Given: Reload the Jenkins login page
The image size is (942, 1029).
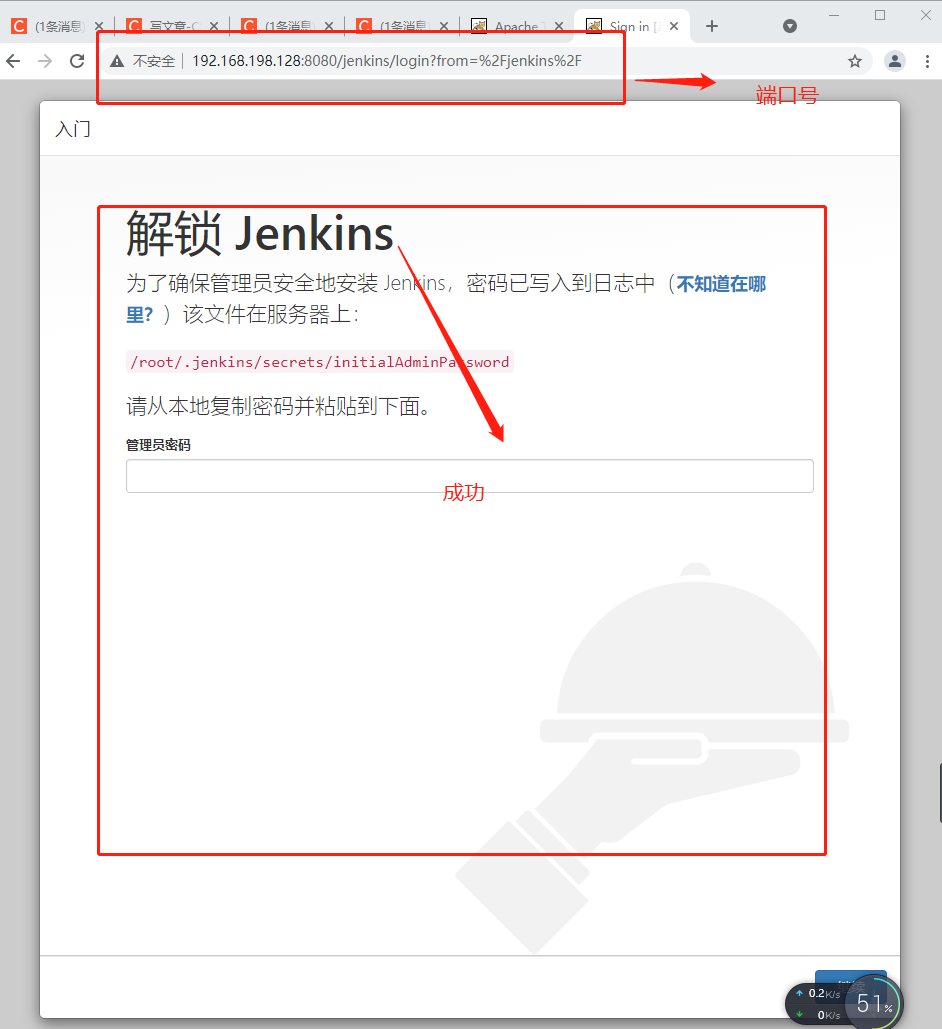Looking at the screenshot, I should [x=77, y=61].
